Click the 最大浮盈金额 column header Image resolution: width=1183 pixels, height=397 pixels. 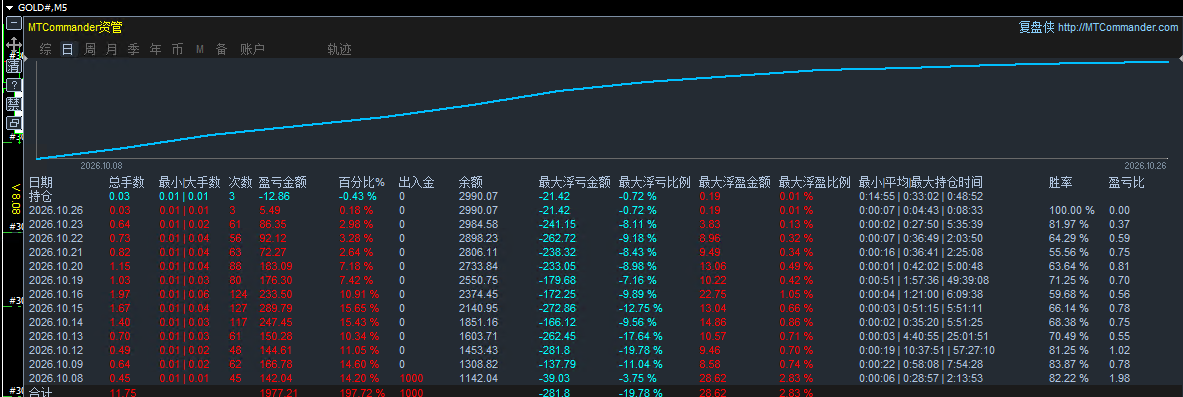(x=735, y=182)
